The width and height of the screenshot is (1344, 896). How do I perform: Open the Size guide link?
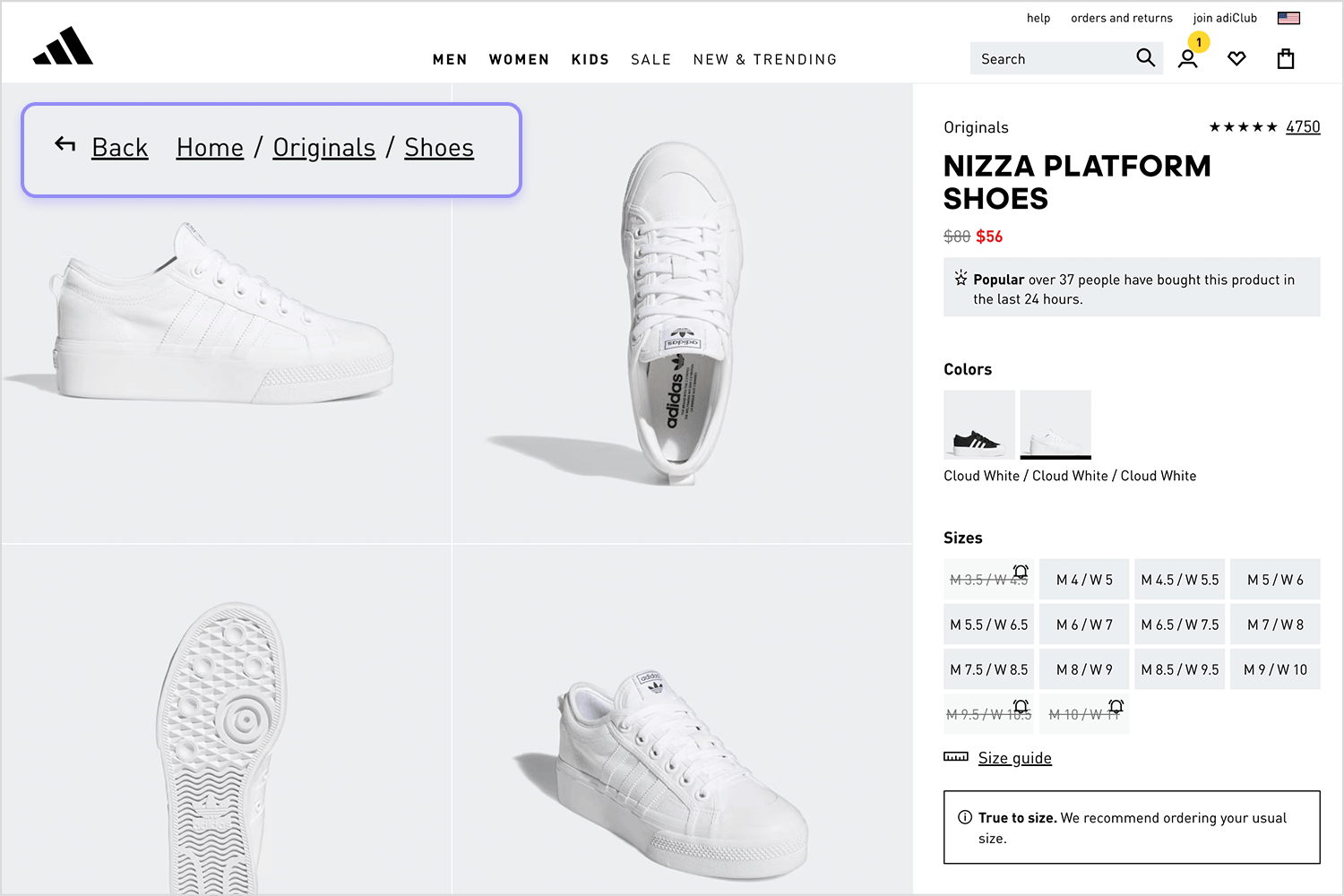(x=1015, y=758)
